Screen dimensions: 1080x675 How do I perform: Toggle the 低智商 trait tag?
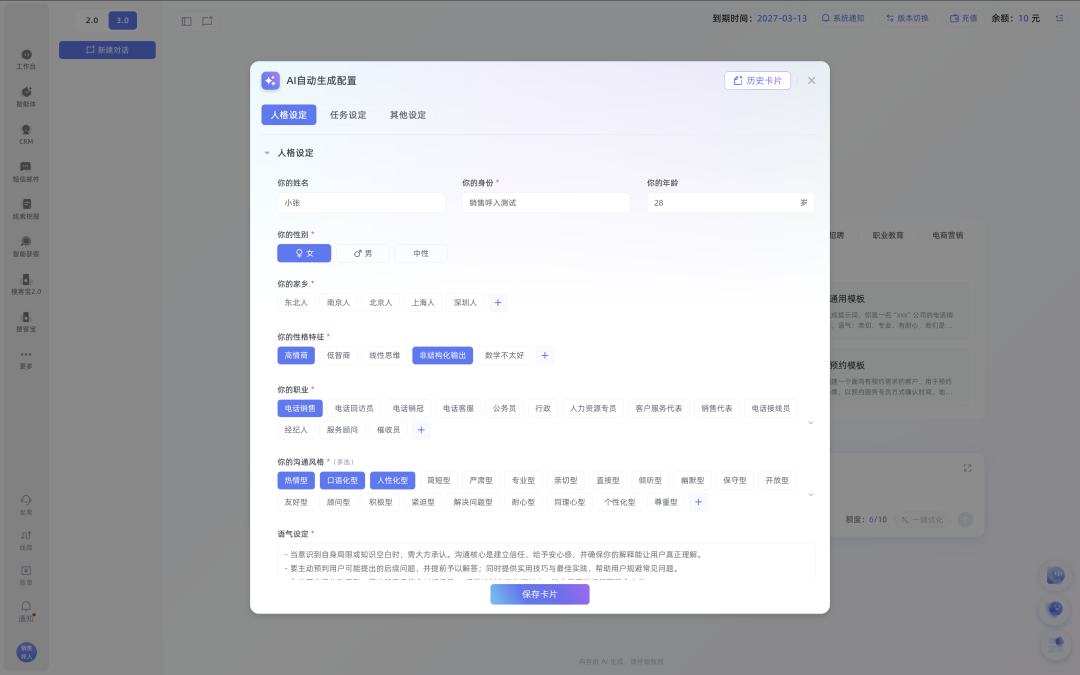338,355
